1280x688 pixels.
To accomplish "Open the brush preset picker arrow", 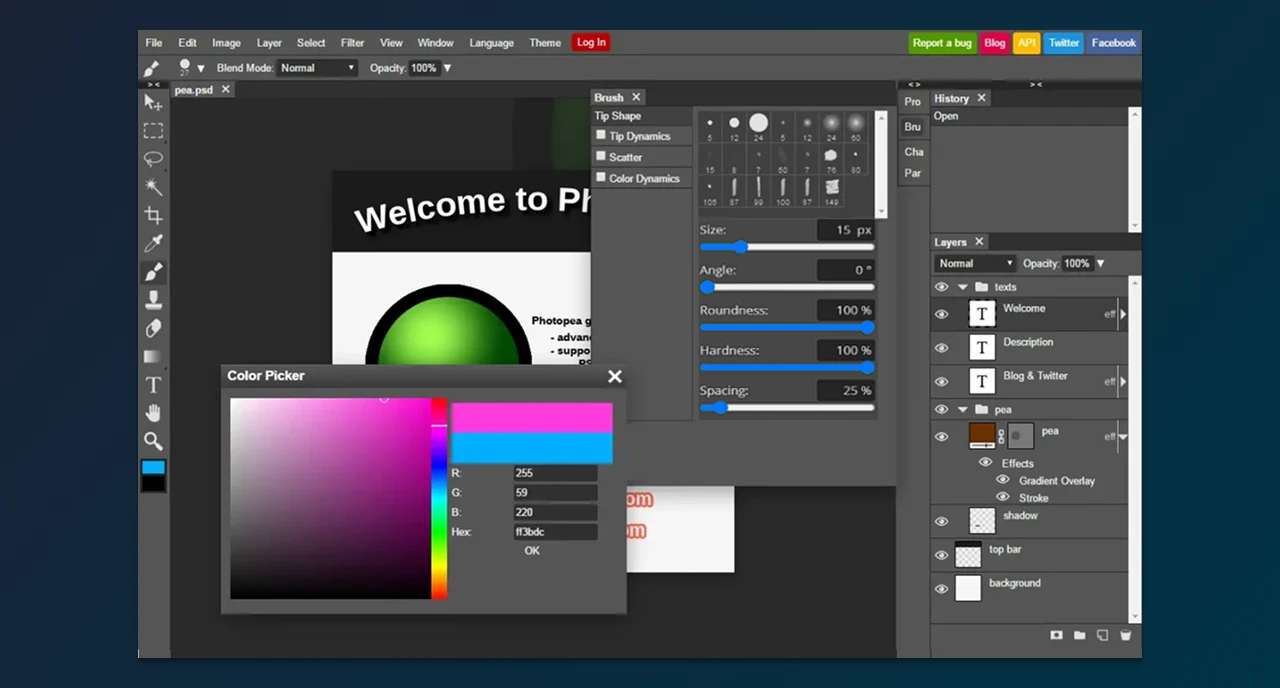I will (201, 68).
